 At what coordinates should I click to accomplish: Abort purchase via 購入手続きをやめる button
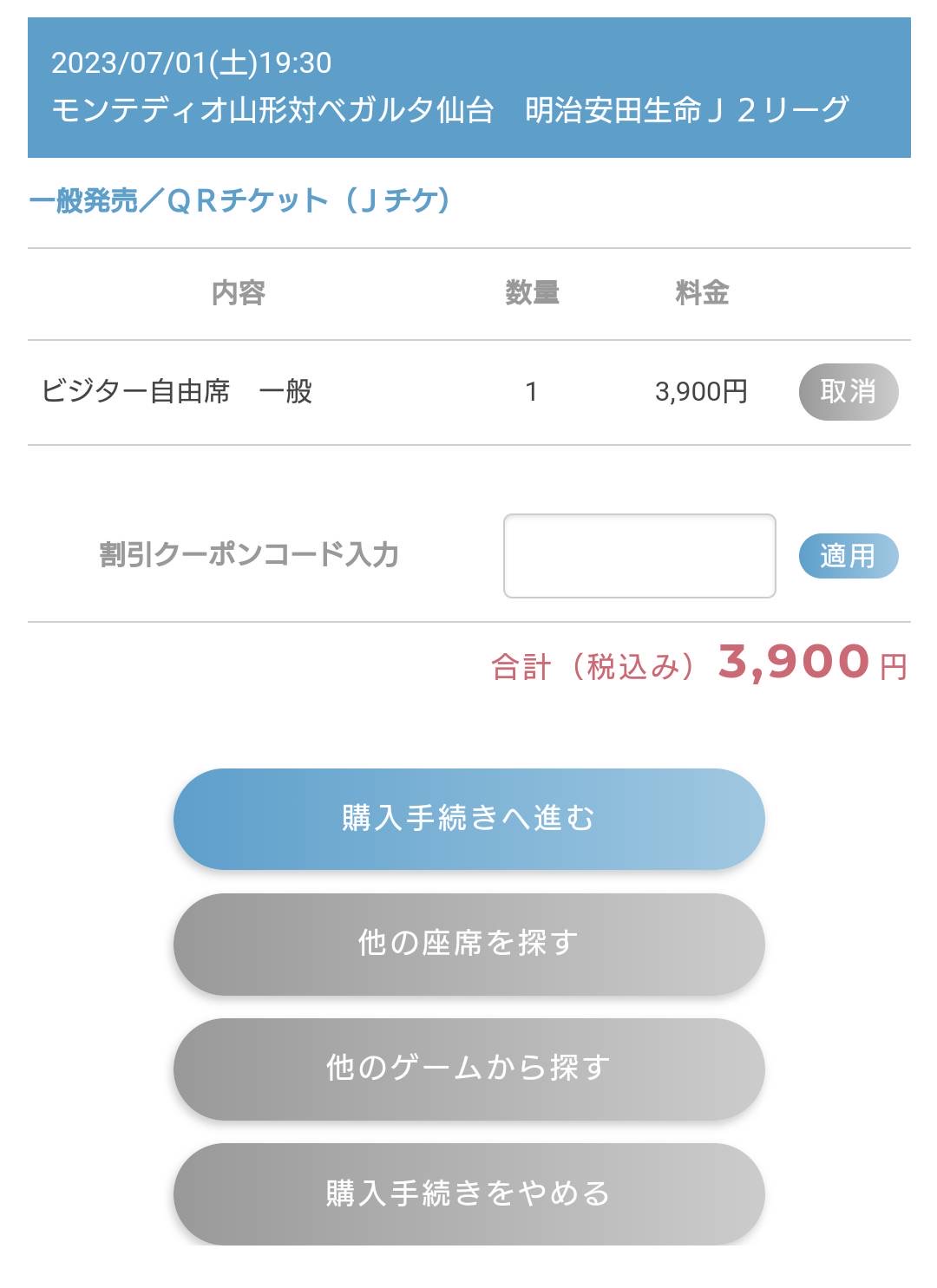(x=468, y=1193)
